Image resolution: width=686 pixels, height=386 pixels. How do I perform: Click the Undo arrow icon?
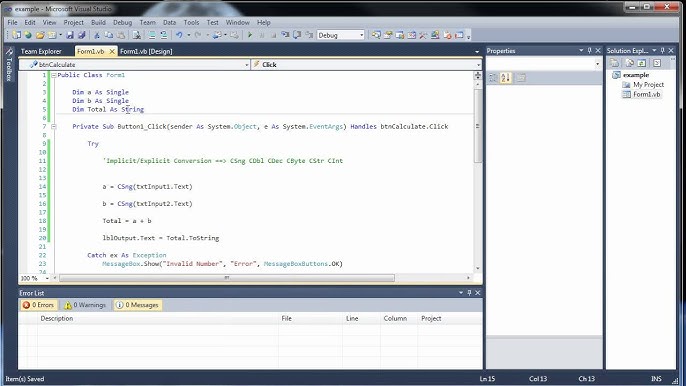tap(179, 35)
